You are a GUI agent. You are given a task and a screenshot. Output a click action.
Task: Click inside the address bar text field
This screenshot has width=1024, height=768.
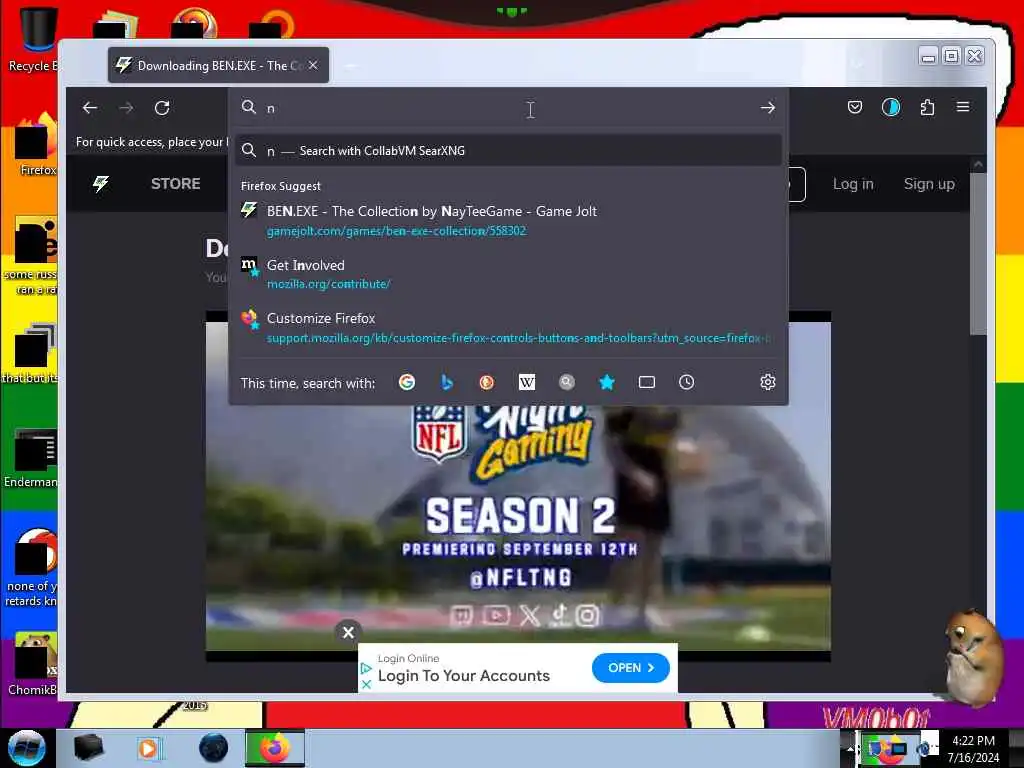tap(509, 108)
